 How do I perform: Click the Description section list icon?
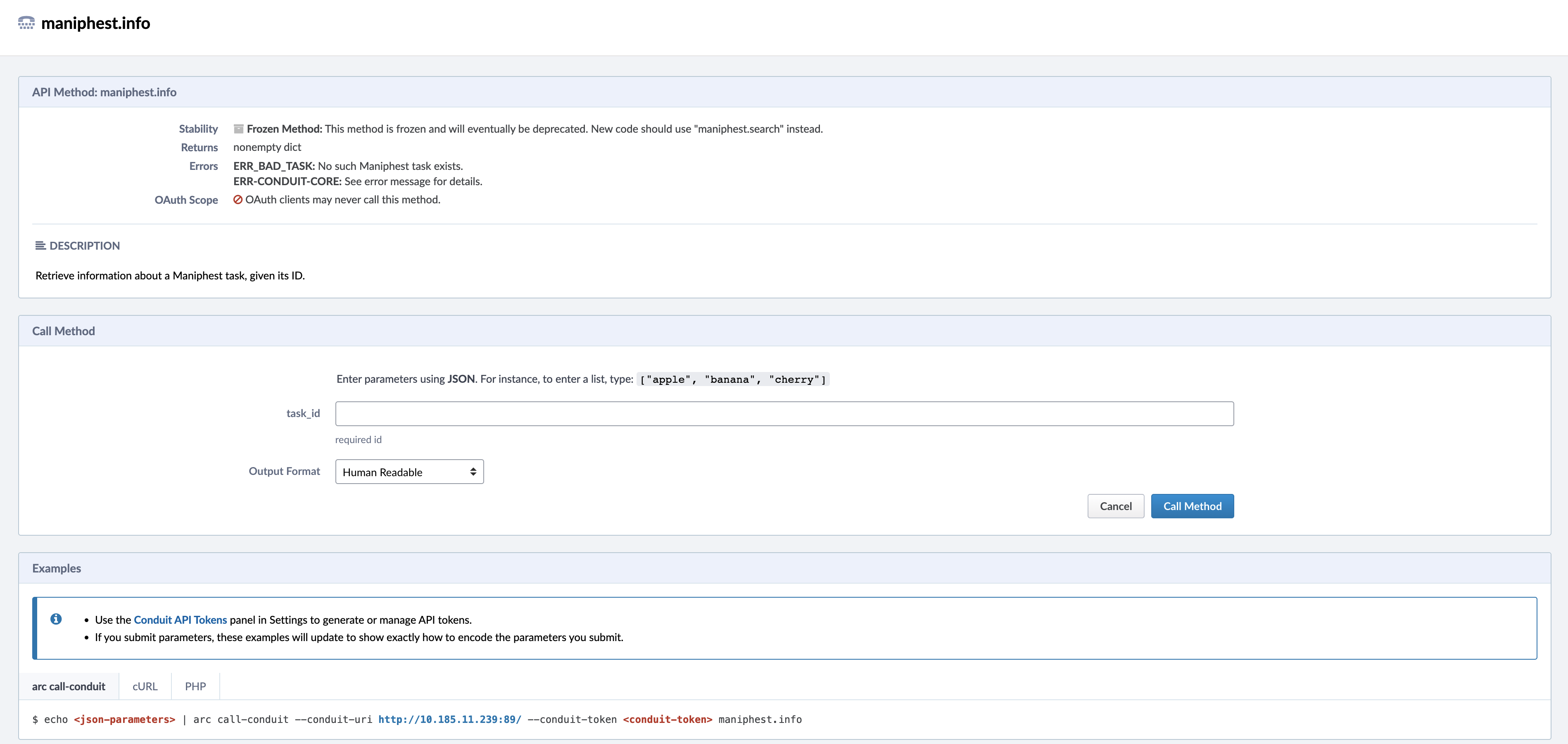40,245
